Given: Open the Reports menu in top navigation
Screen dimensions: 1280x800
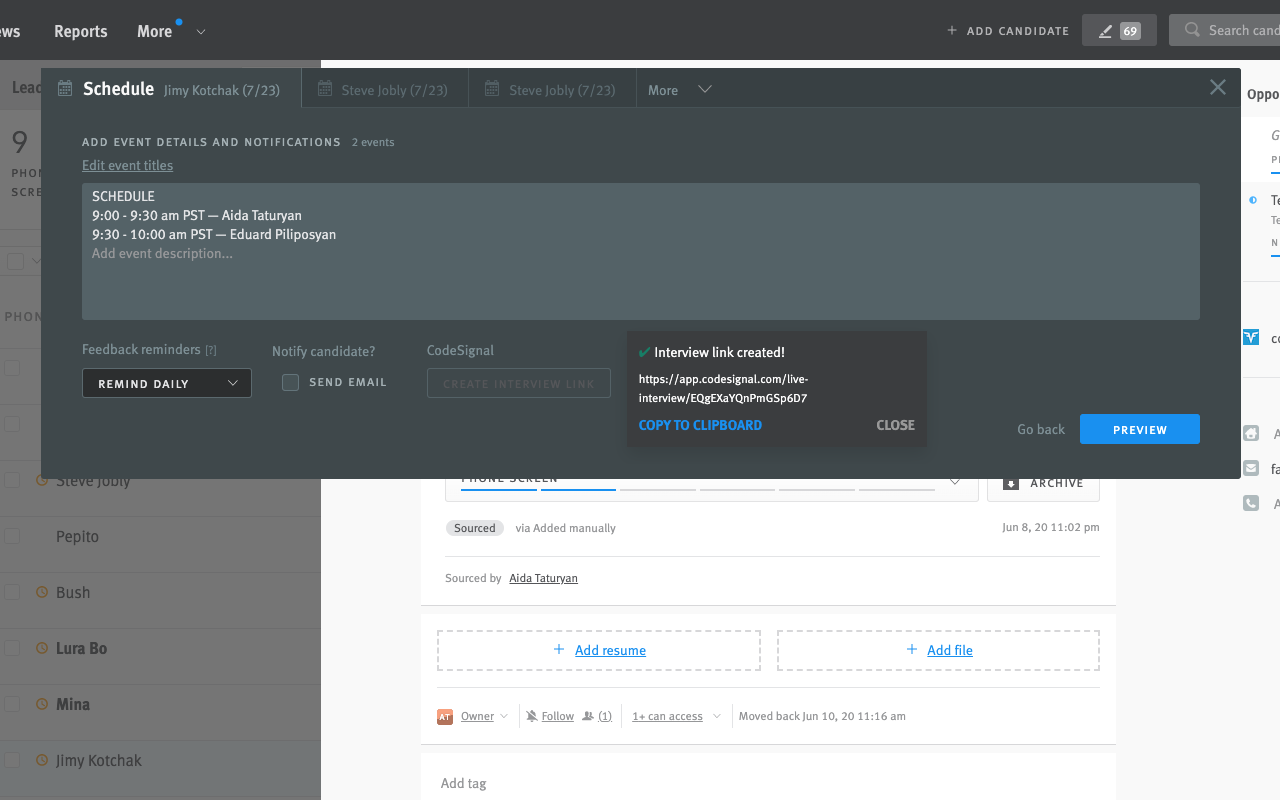Looking at the screenshot, I should click(80, 31).
